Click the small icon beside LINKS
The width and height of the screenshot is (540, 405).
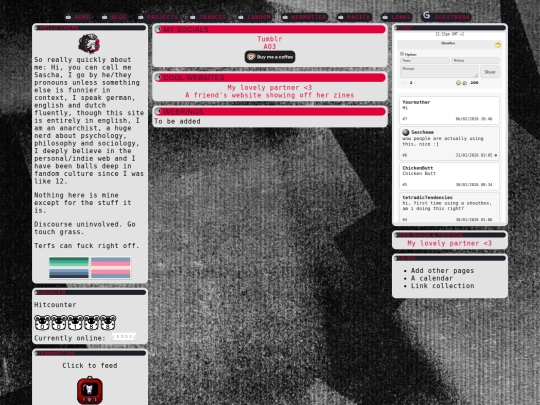tap(385, 17)
